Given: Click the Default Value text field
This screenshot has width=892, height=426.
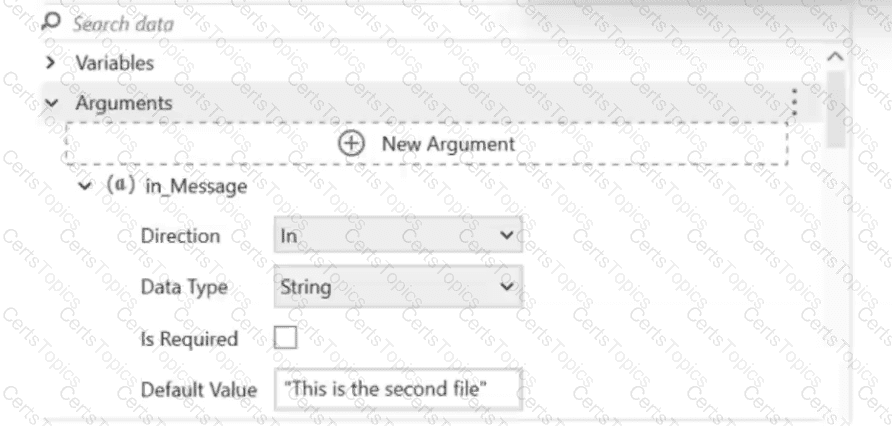Looking at the screenshot, I should 397,389.
